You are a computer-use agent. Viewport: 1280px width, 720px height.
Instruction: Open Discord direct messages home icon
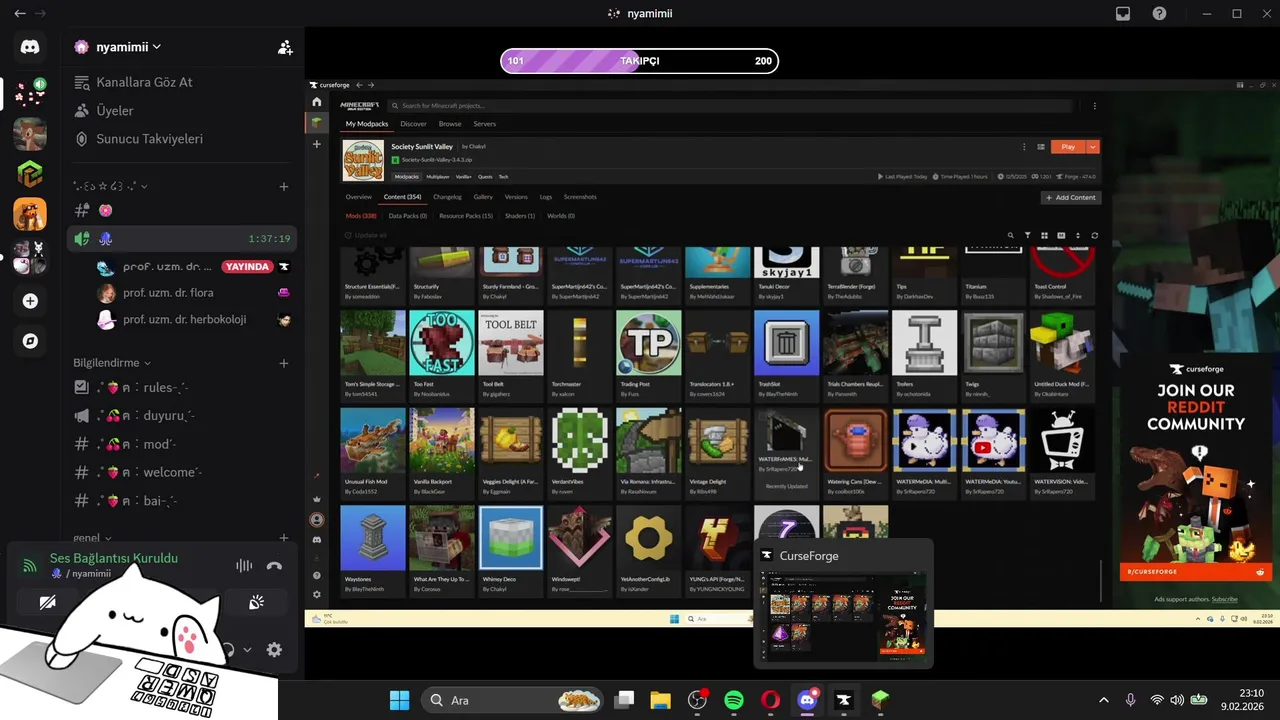(30, 47)
